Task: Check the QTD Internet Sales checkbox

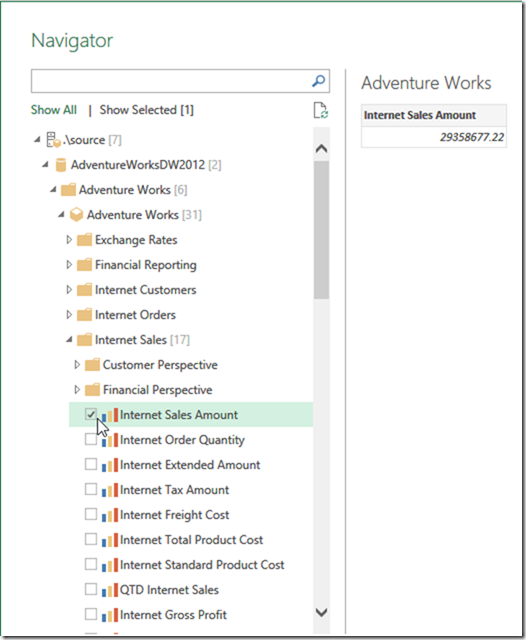Action: 91,589
